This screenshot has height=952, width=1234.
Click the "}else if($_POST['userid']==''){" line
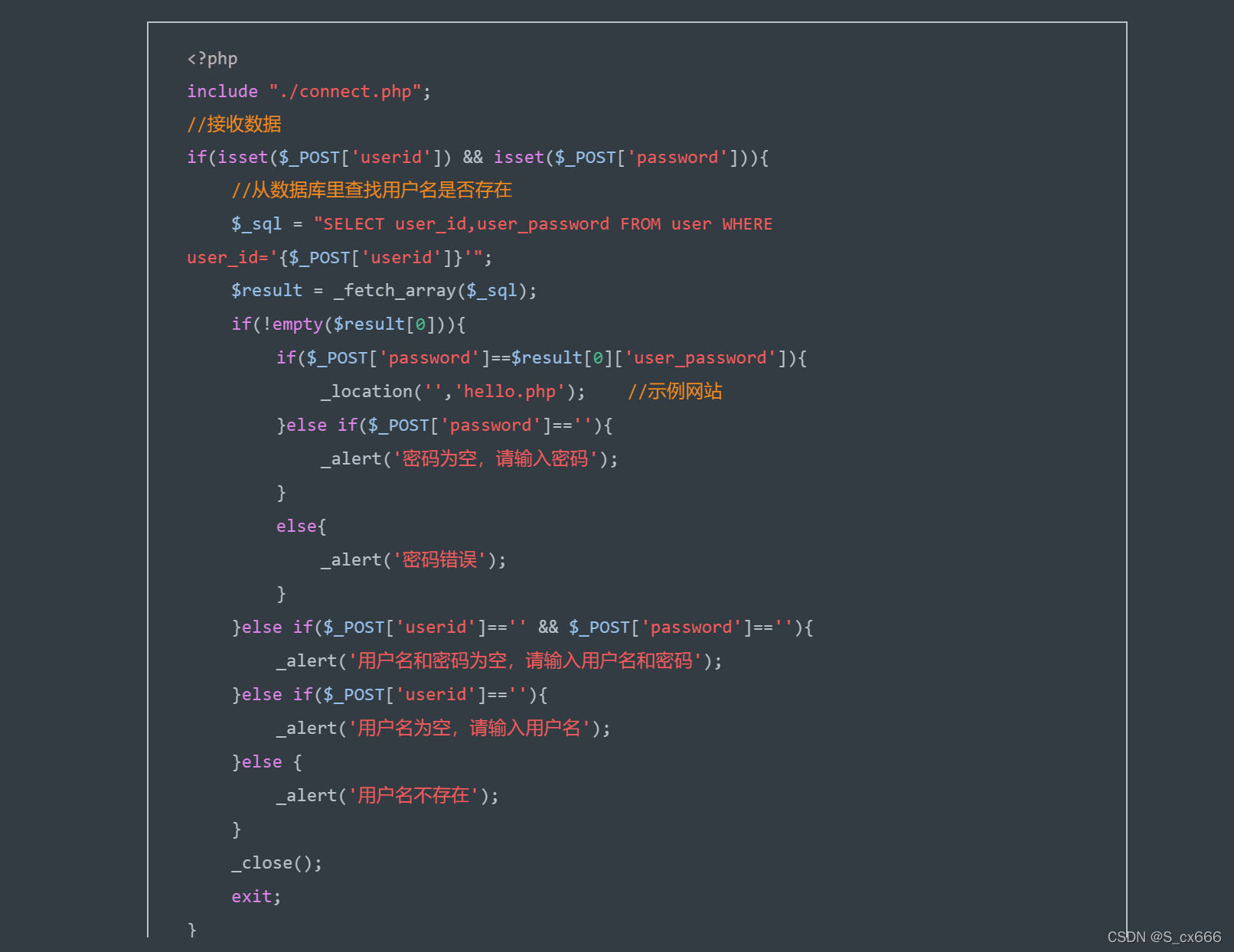pyautogui.click(x=390, y=695)
